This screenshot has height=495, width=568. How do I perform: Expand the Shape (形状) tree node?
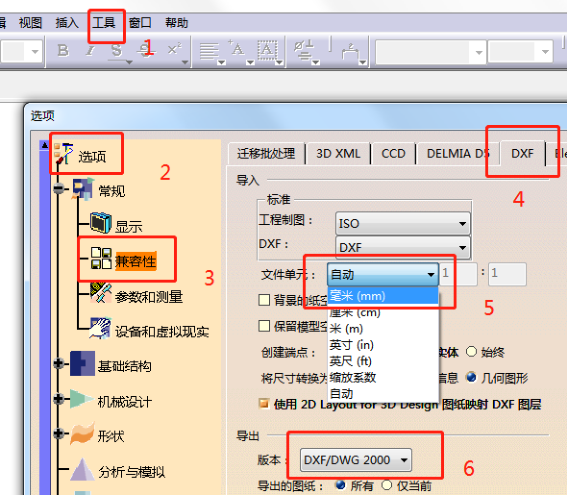click(58, 433)
